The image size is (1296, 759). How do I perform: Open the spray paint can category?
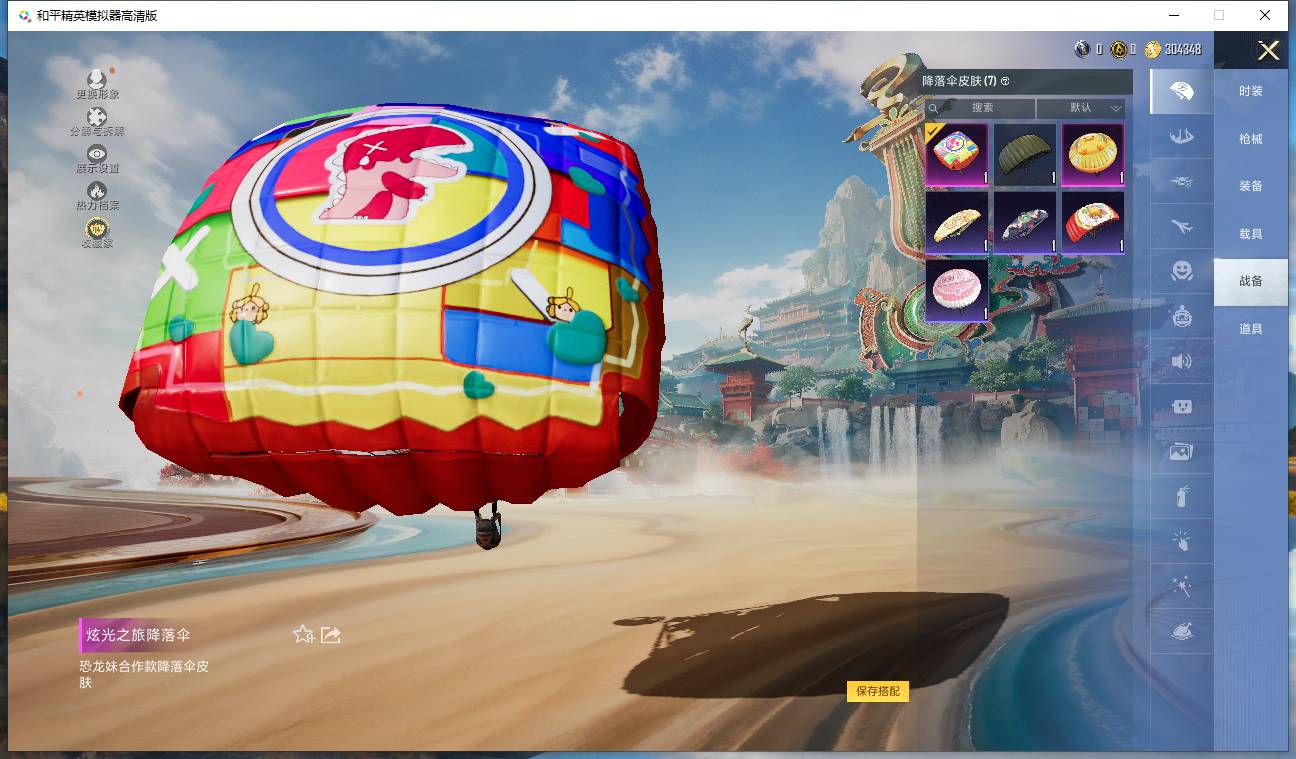[1182, 496]
